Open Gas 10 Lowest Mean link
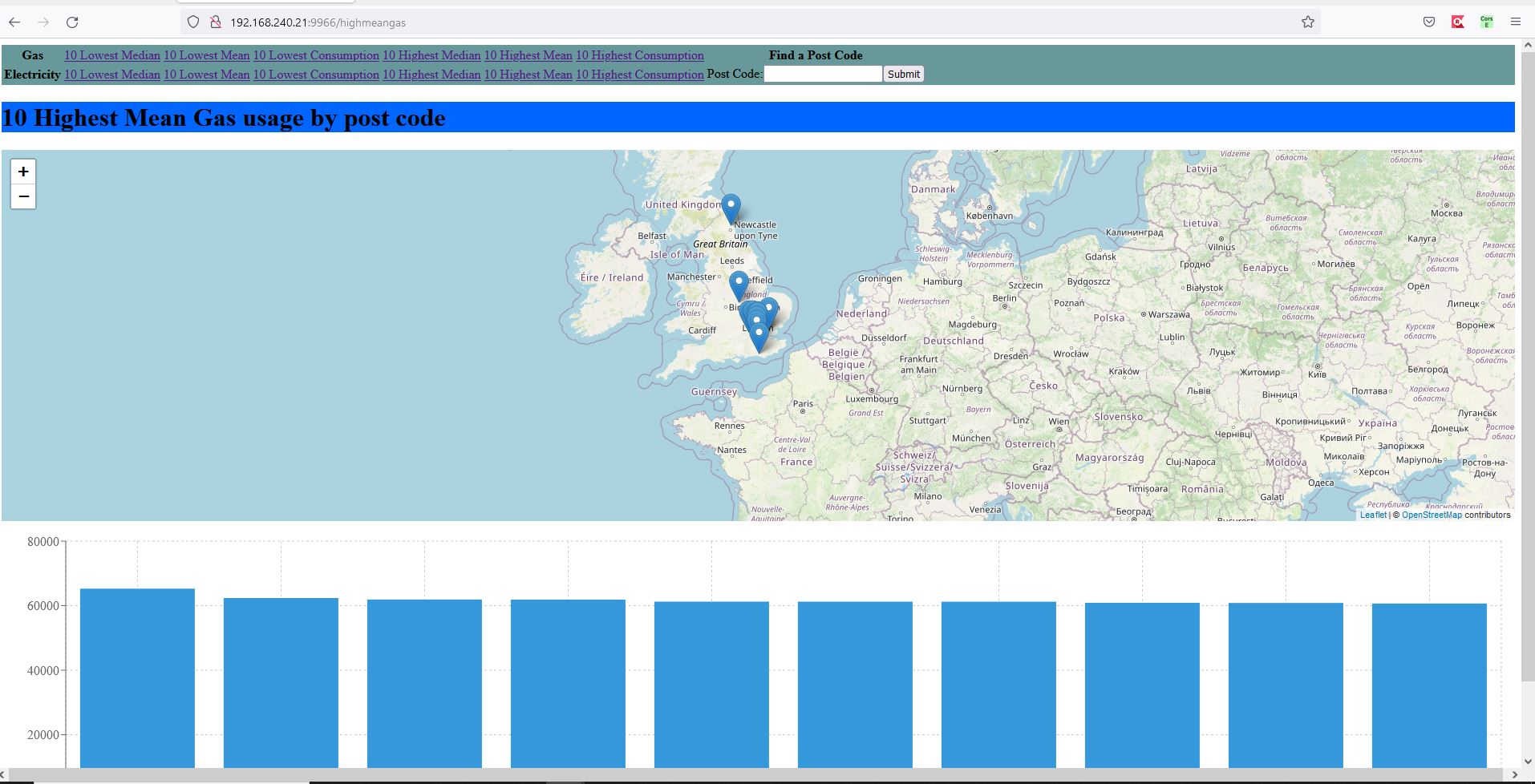Image resolution: width=1535 pixels, height=784 pixels. 207,55
